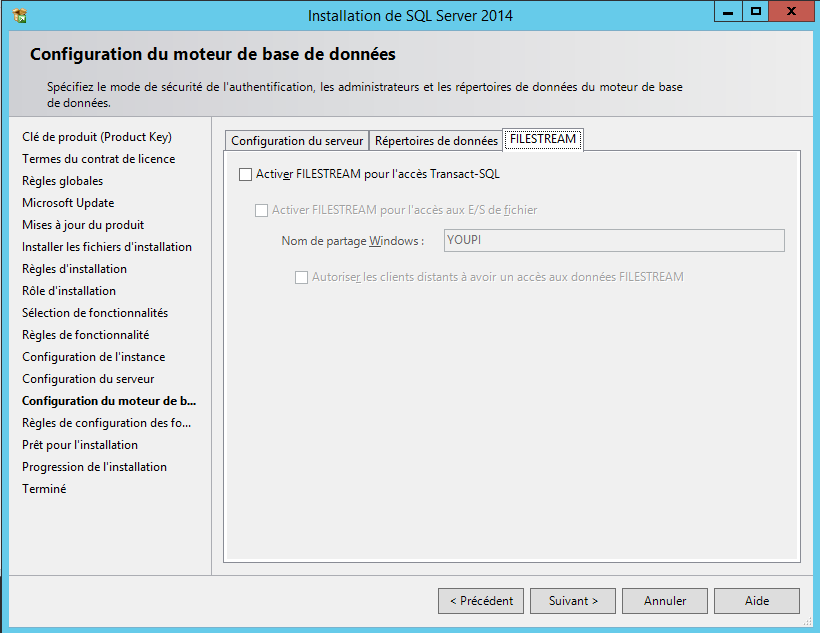Screen dimensions: 820x633
Task: Click 'Règles de fonctionnalité' step
Action: (x=85, y=335)
